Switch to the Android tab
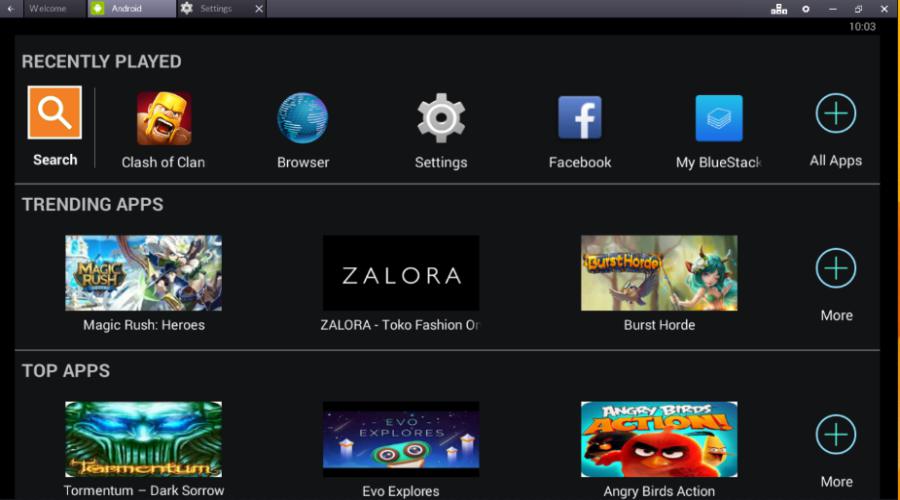 [x=132, y=9]
